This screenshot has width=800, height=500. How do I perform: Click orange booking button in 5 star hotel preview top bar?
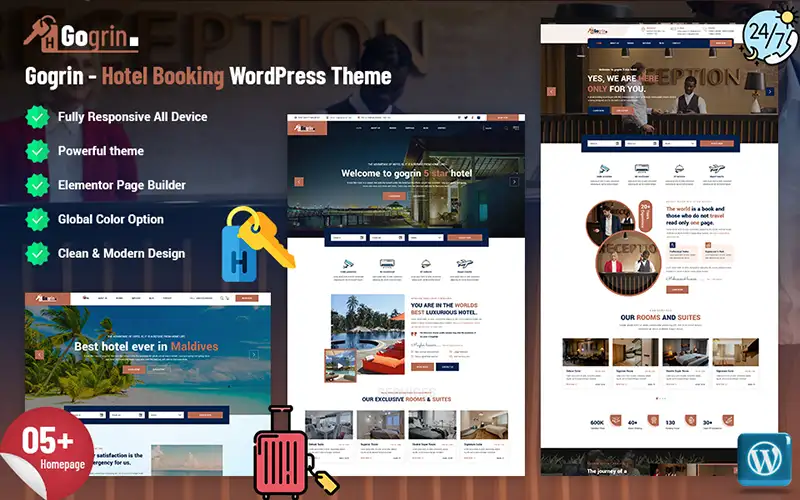click(503, 118)
